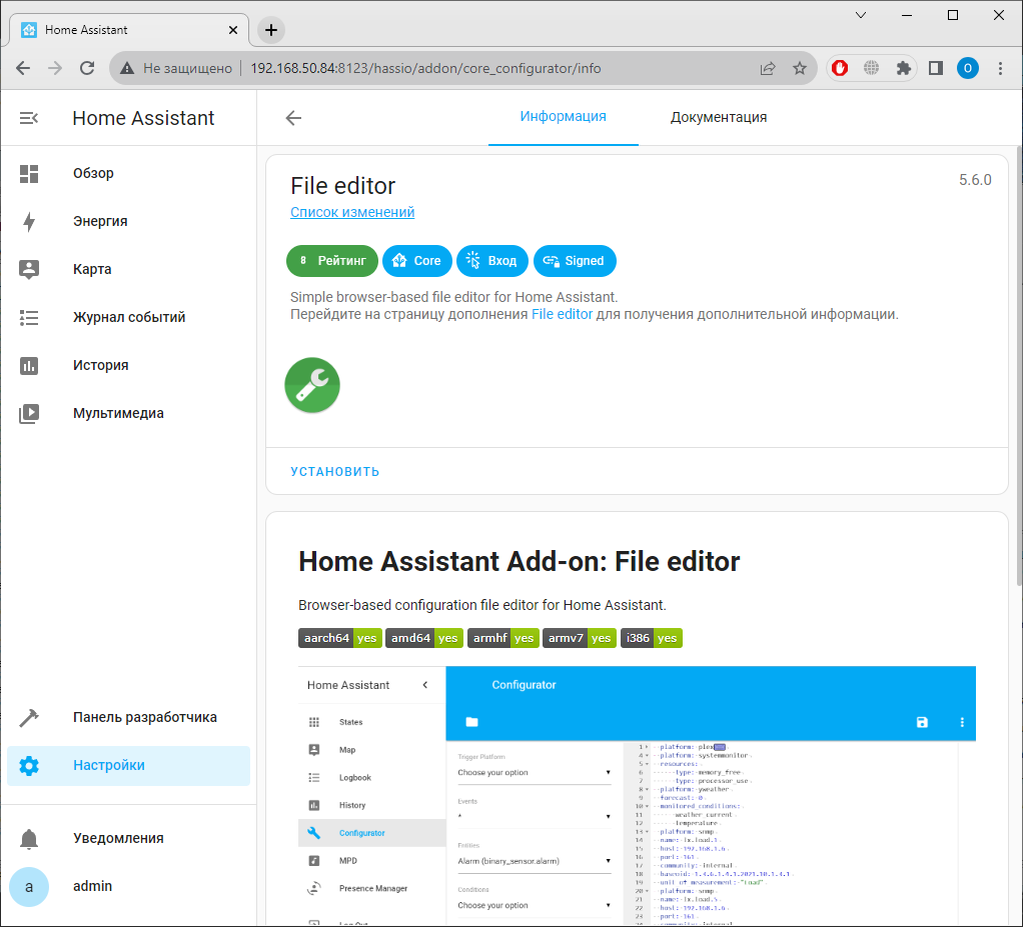1023x927 pixels.
Task: Collapse the Home Assistant sidebar menu
Action: click(x=29, y=118)
